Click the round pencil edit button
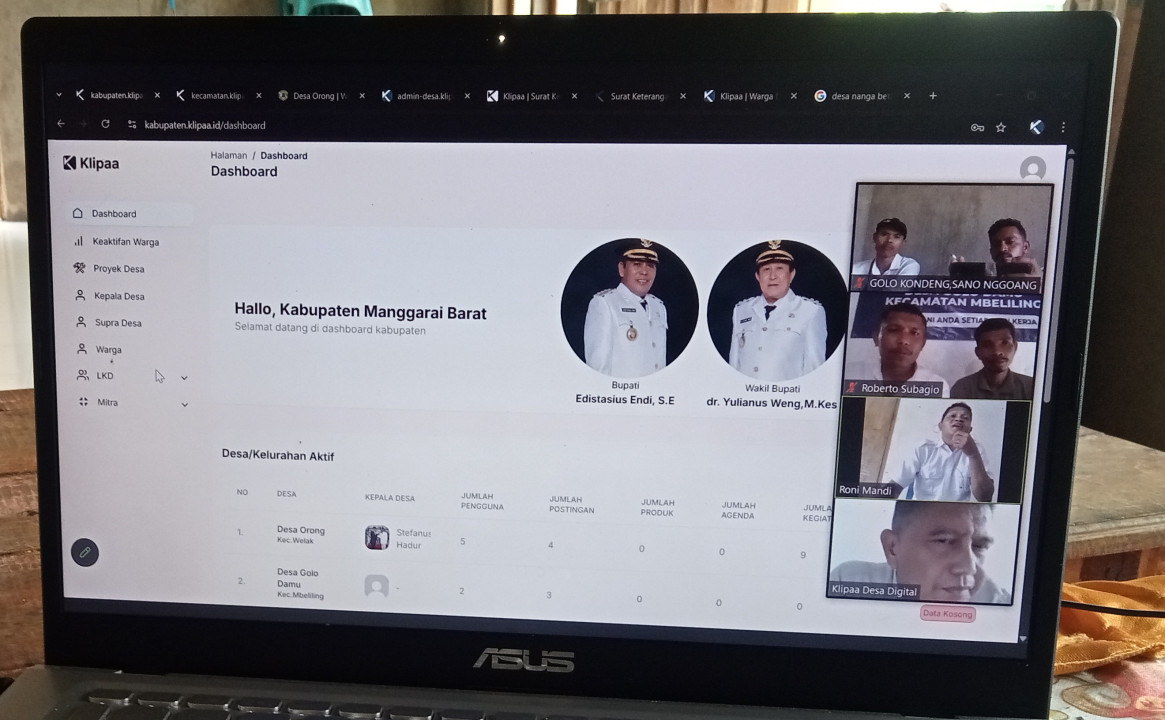Screen dimensions: 1165x720 85,552
